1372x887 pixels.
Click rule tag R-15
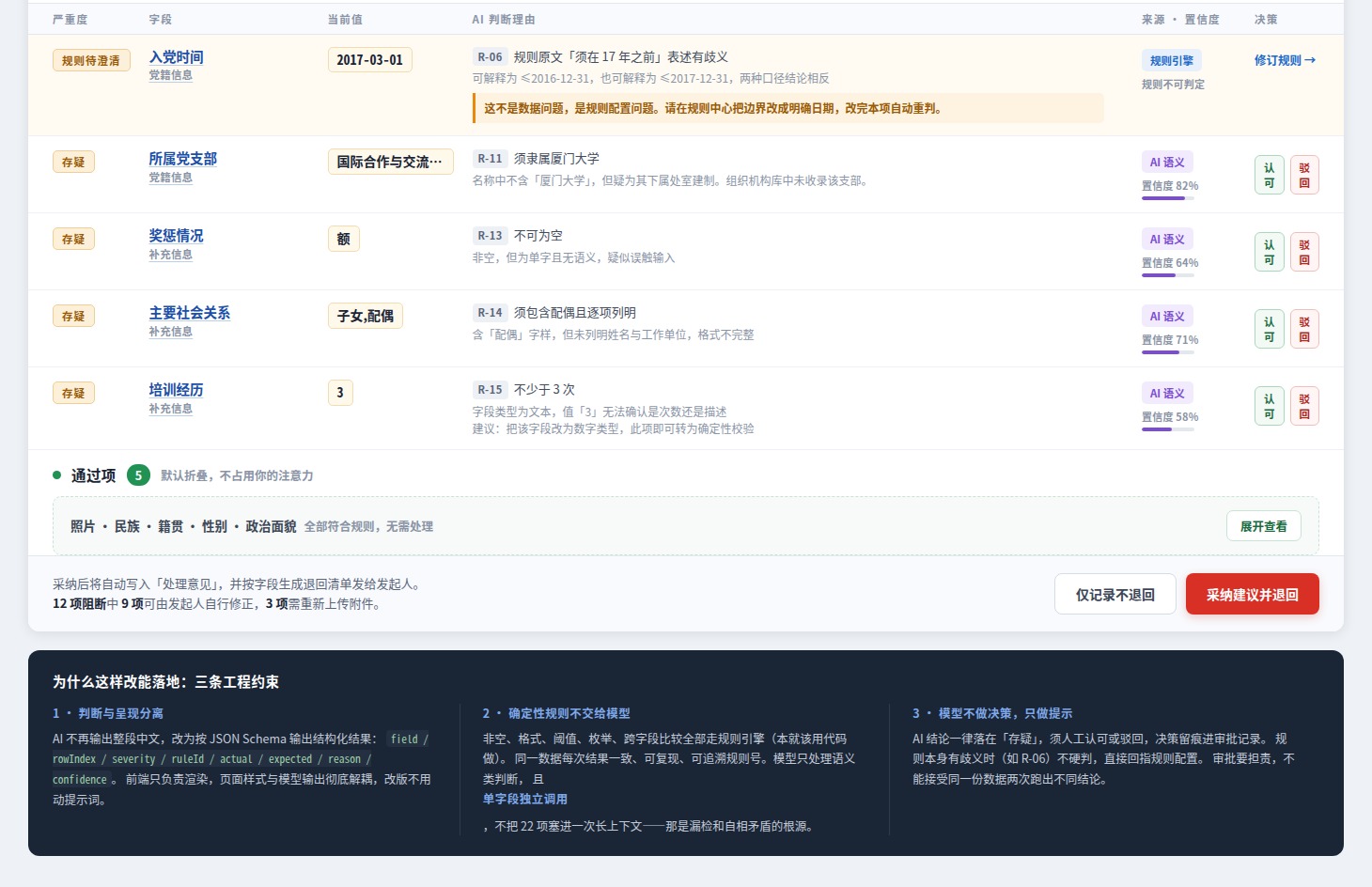[x=490, y=390]
